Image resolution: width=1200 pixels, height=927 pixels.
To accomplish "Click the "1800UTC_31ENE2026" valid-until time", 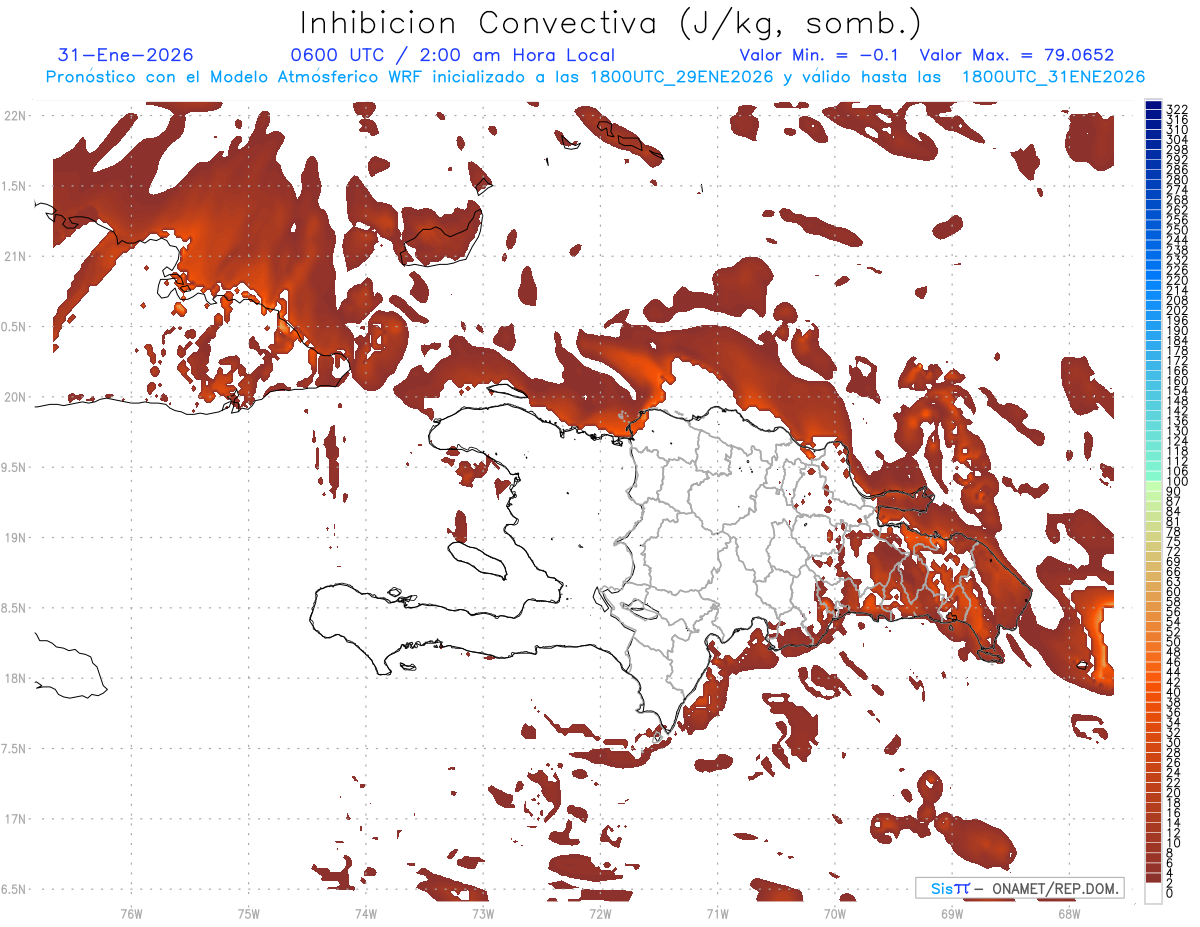I will (x=1053, y=77).
